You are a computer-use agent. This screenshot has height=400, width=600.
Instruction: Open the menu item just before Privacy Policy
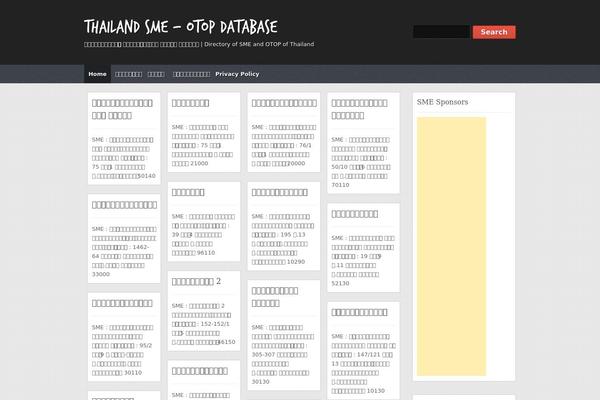191,74
